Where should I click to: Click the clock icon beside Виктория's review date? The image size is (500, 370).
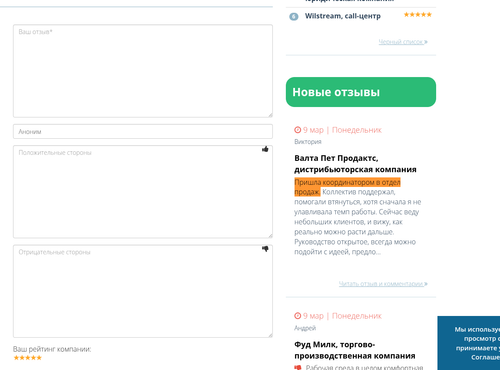point(297,130)
